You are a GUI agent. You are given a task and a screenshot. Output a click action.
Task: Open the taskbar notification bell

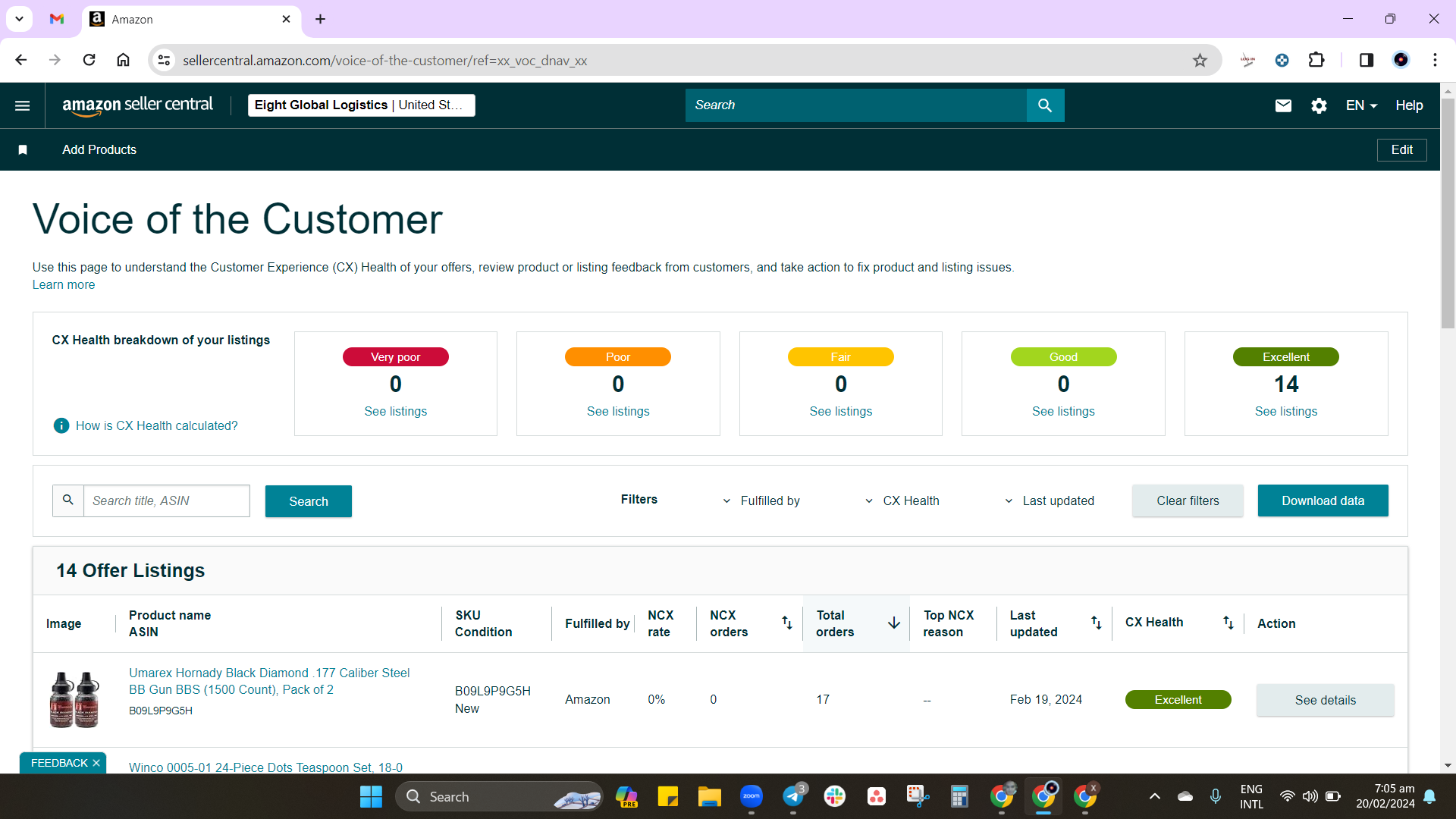[x=1429, y=796]
